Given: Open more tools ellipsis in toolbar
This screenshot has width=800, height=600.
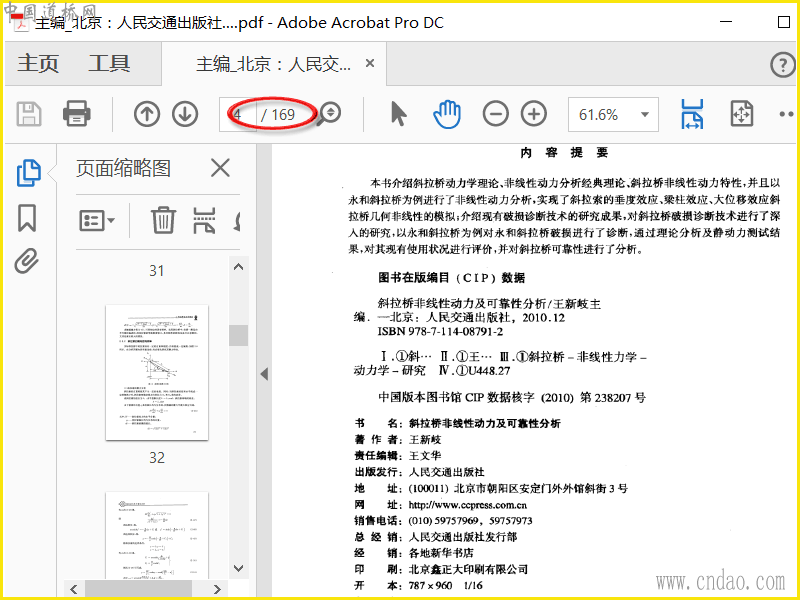Looking at the screenshot, I should (x=786, y=114).
